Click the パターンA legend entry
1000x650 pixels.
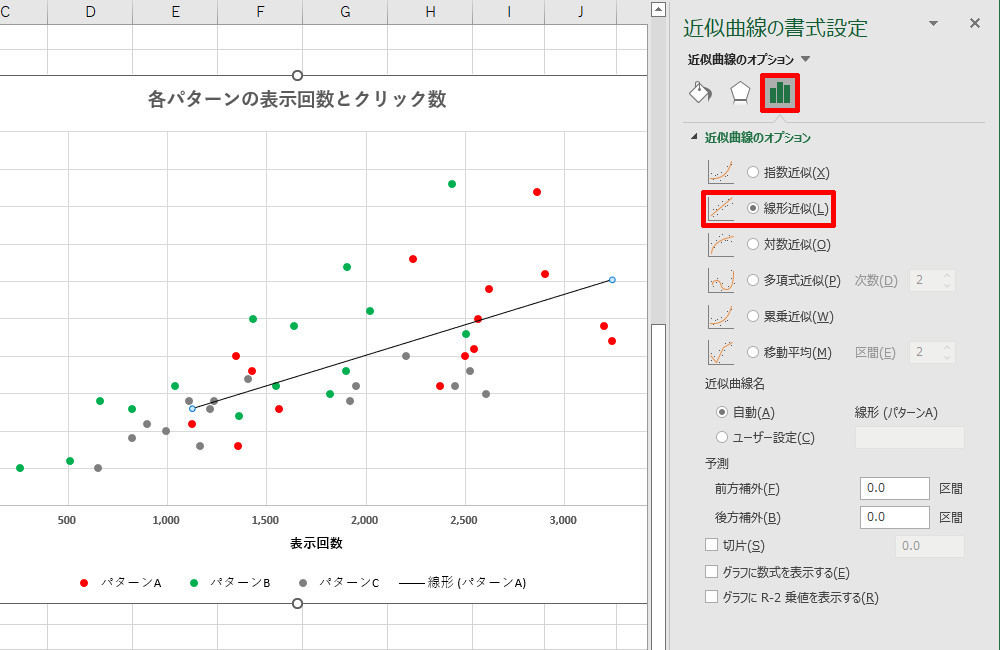point(121,582)
